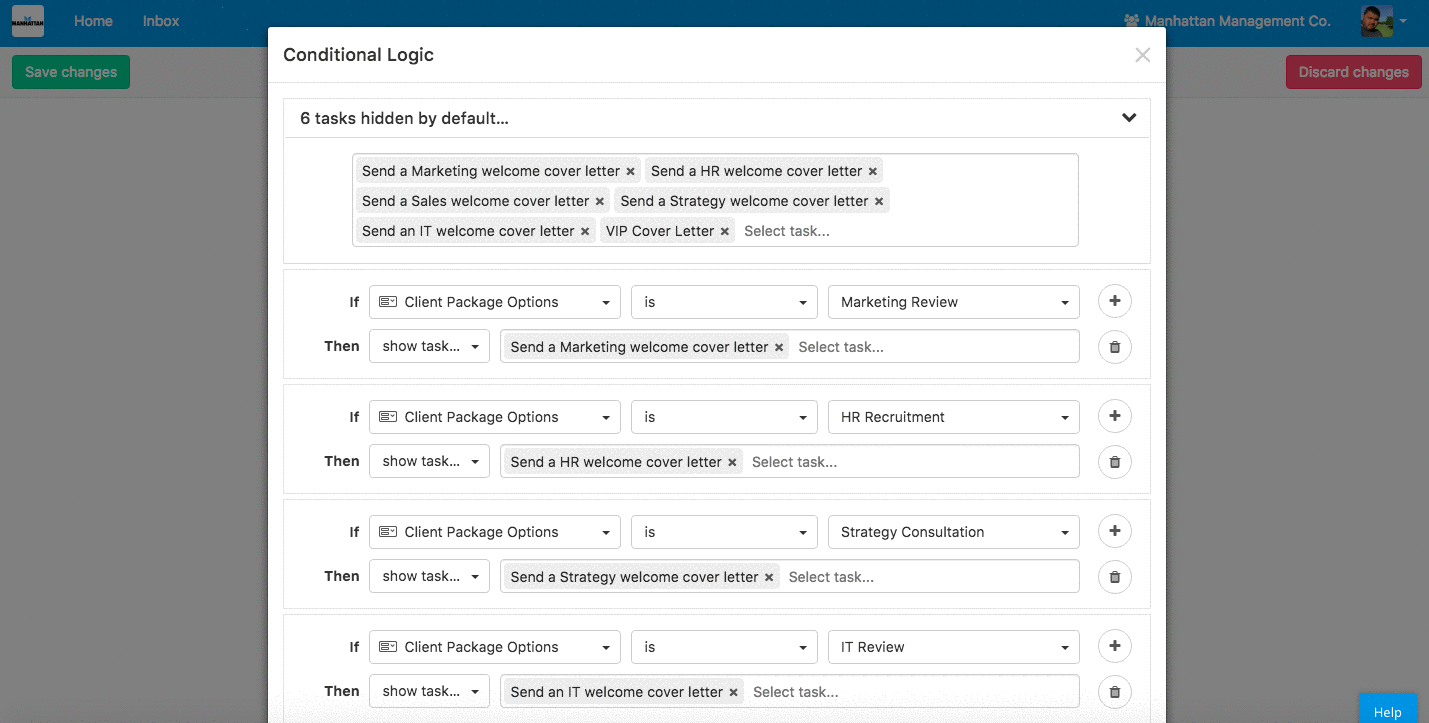Open the Manhattan Management Co. organization link
The width and height of the screenshot is (1429, 723).
point(1227,21)
